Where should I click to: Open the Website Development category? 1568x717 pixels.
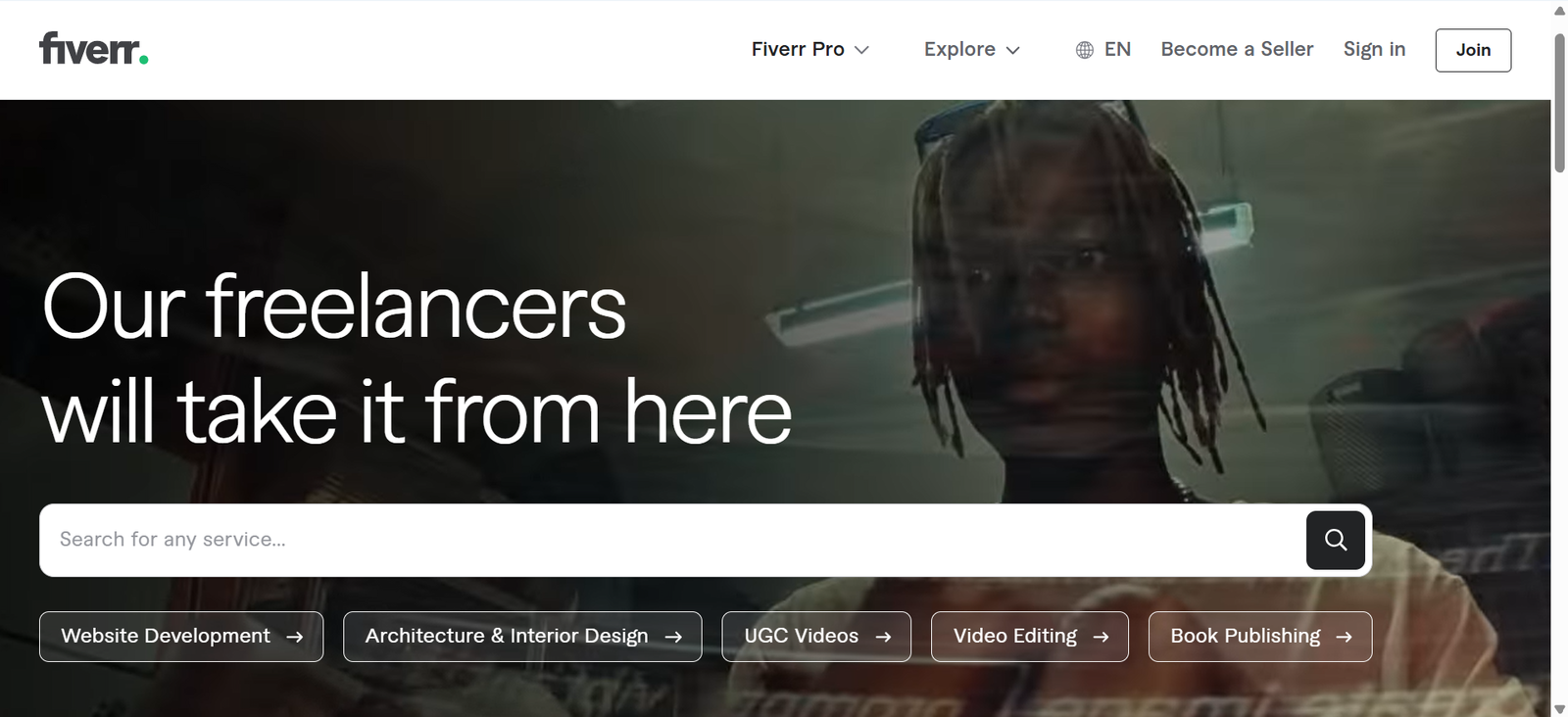(181, 637)
